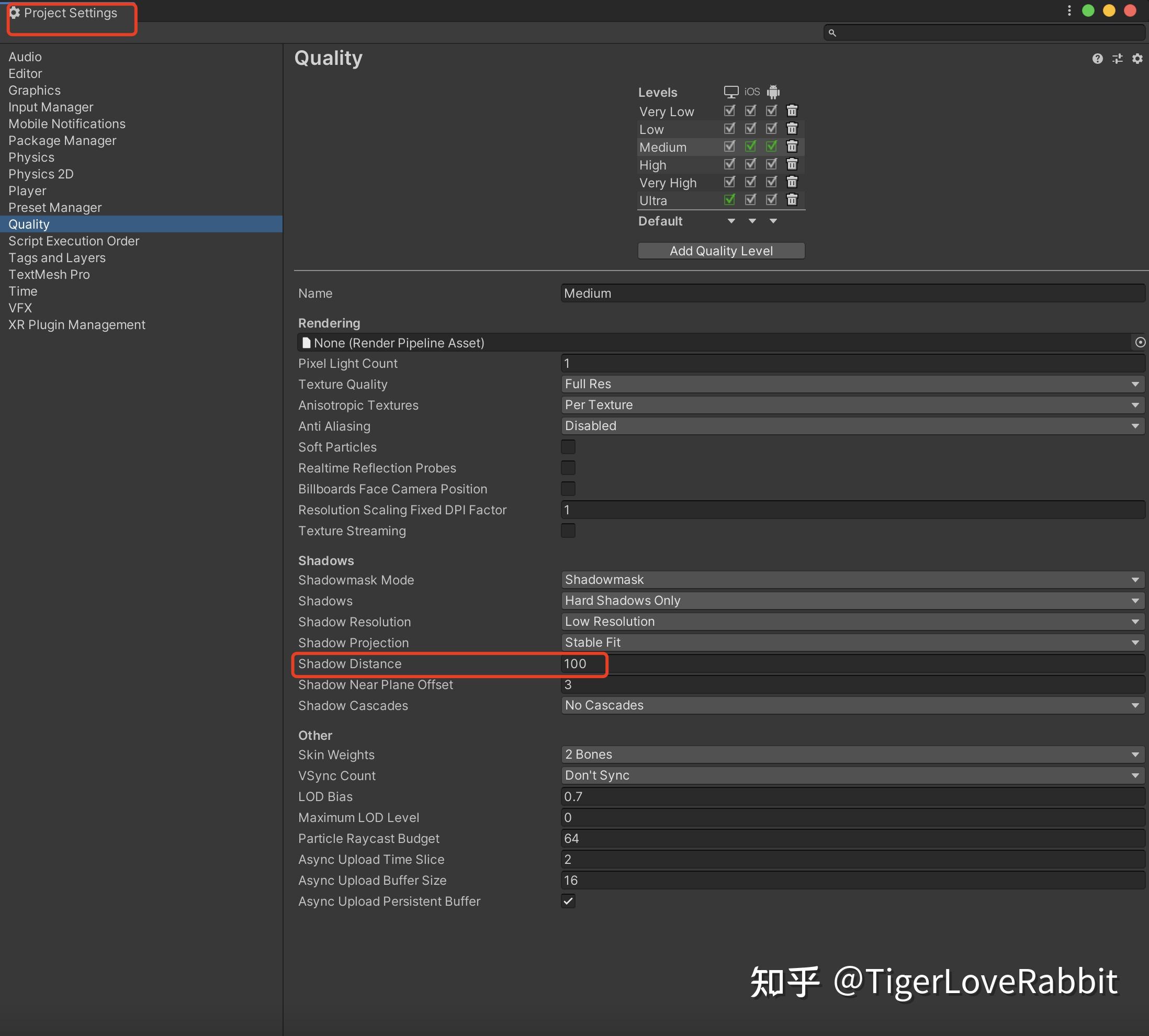Delete the High quality level
1149x1036 pixels.
click(792, 164)
